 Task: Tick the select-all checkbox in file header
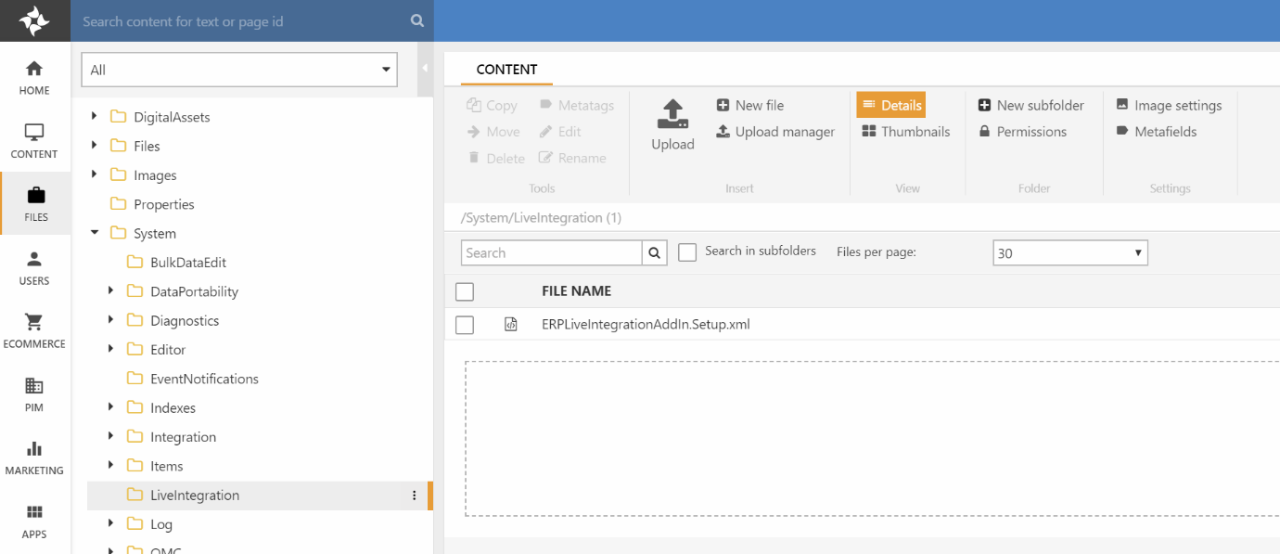tap(464, 292)
